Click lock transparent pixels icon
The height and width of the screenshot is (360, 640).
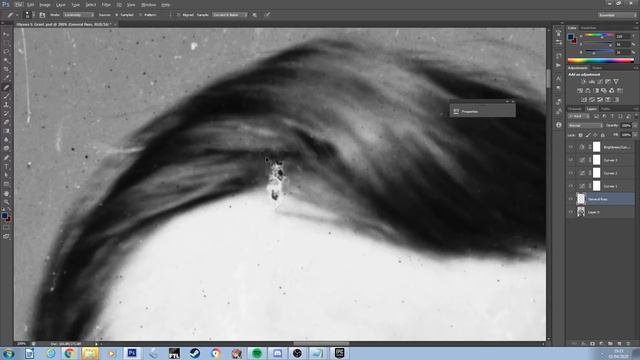[x=580, y=135]
